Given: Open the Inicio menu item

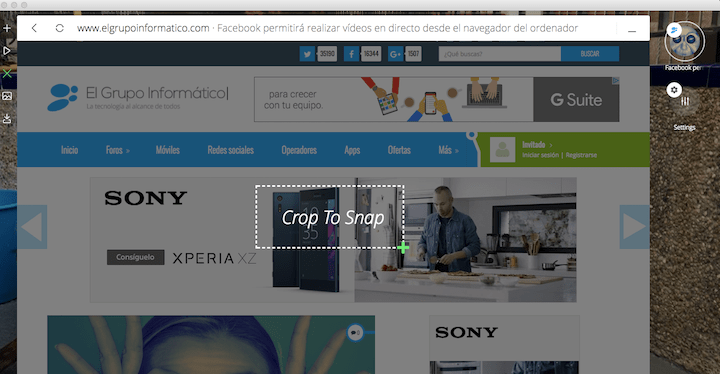Looking at the screenshot, I should click(70, 150).
